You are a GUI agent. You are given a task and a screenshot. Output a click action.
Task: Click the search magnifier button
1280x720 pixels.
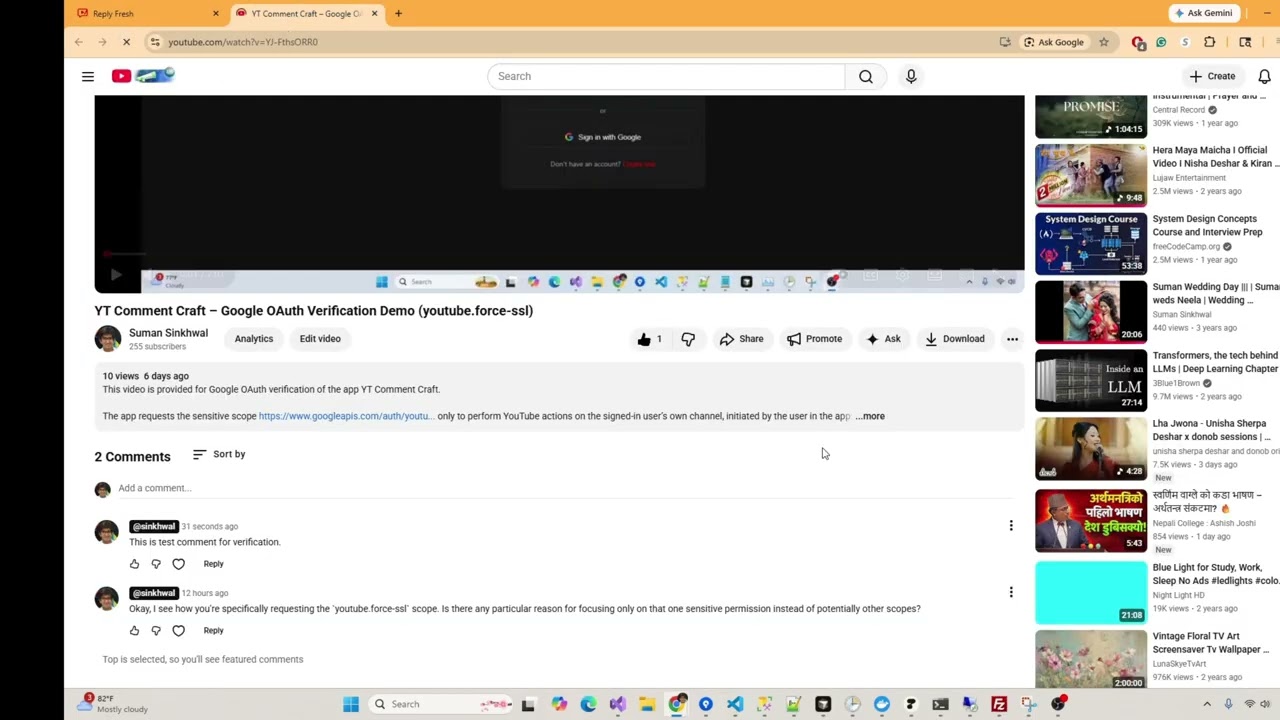866,76
